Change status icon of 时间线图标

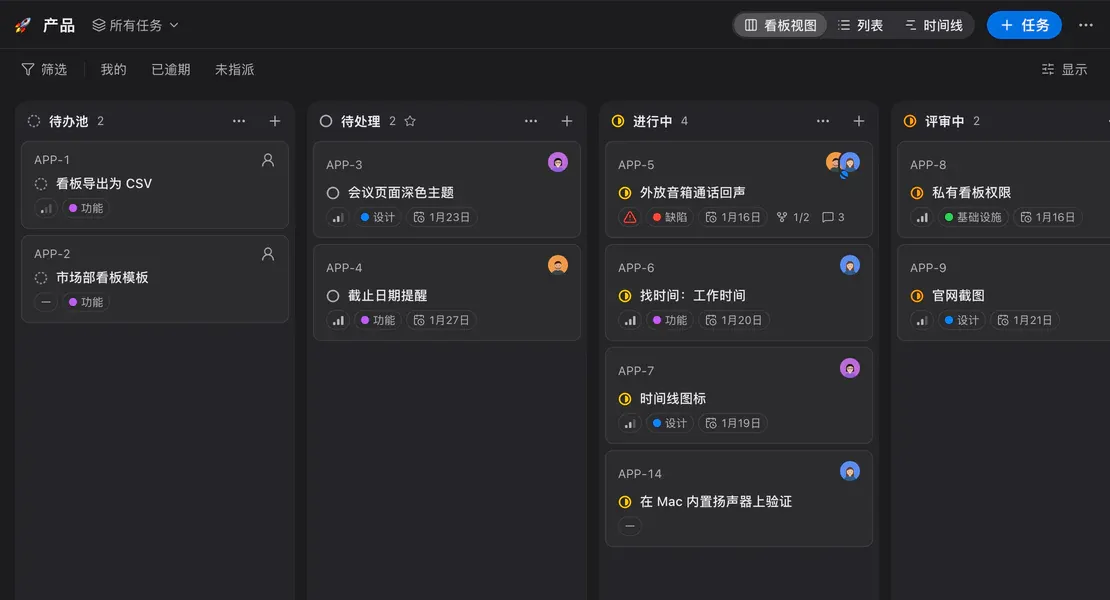click(x=624, y=399)
